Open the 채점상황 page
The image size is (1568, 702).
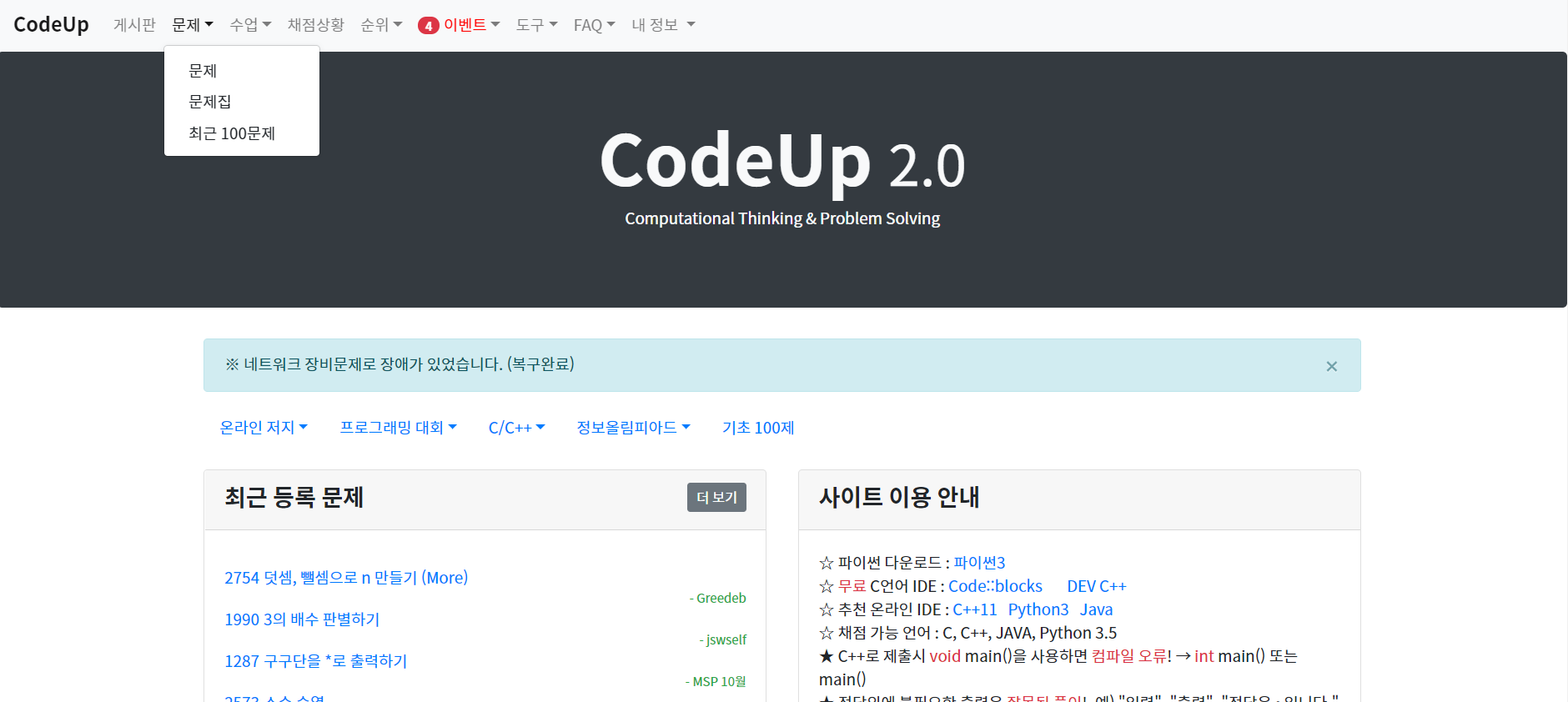[316, 25]
